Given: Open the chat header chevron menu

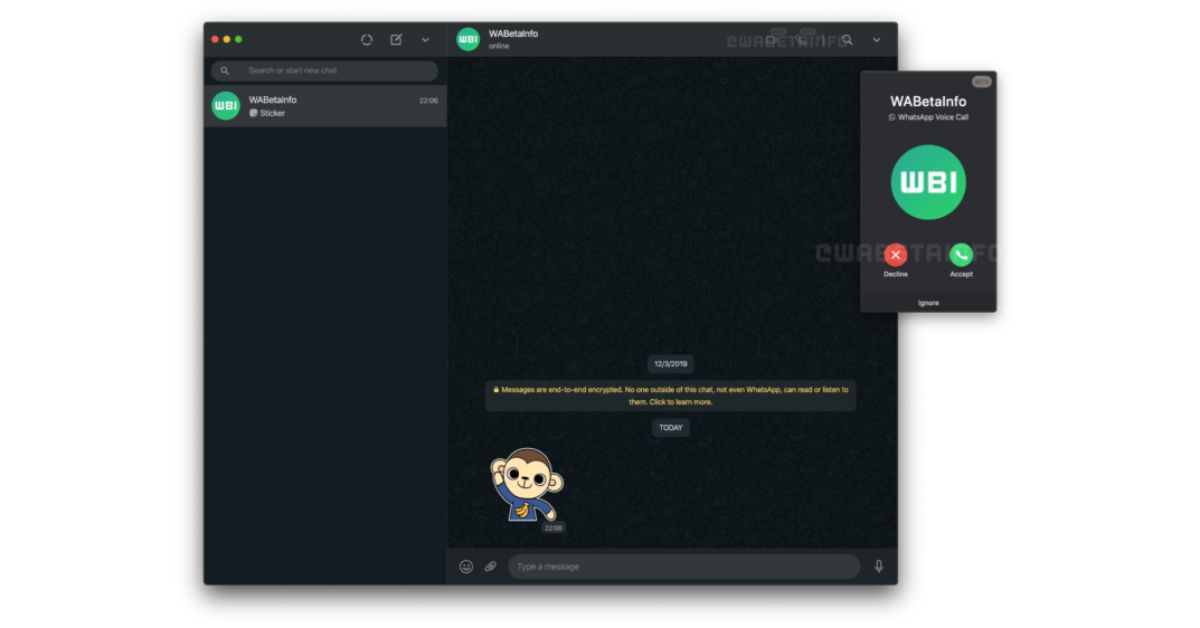Looking at the screenshot, I should point(876,40).
